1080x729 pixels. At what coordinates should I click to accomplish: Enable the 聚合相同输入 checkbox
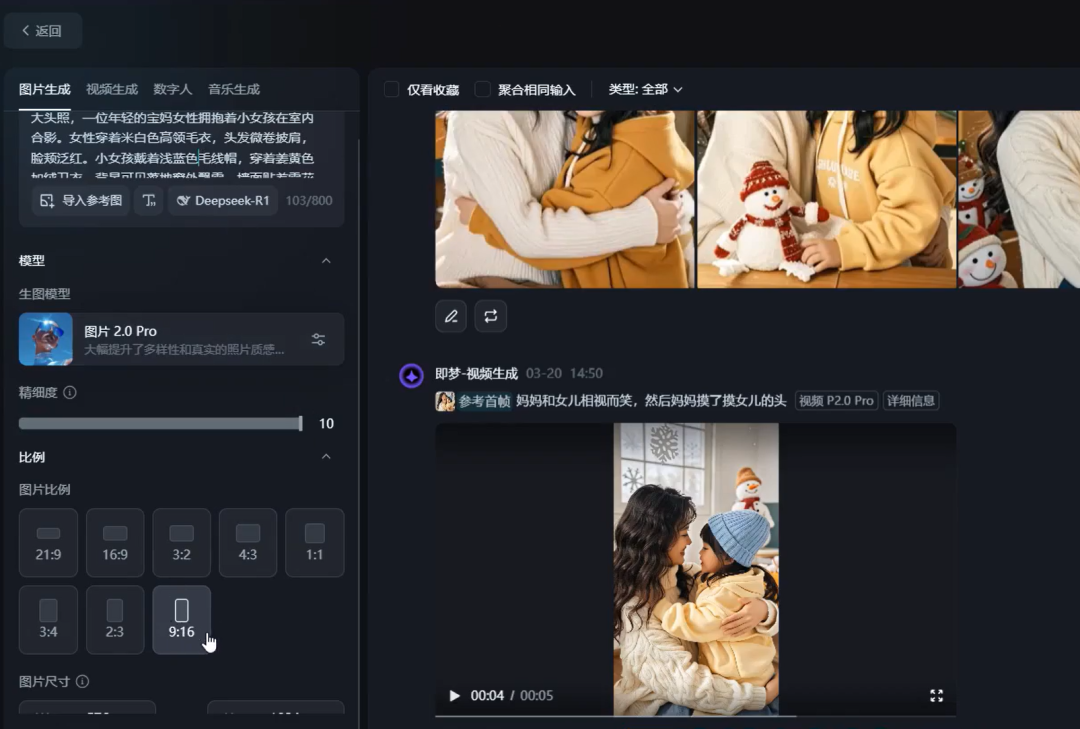point(483,90)
